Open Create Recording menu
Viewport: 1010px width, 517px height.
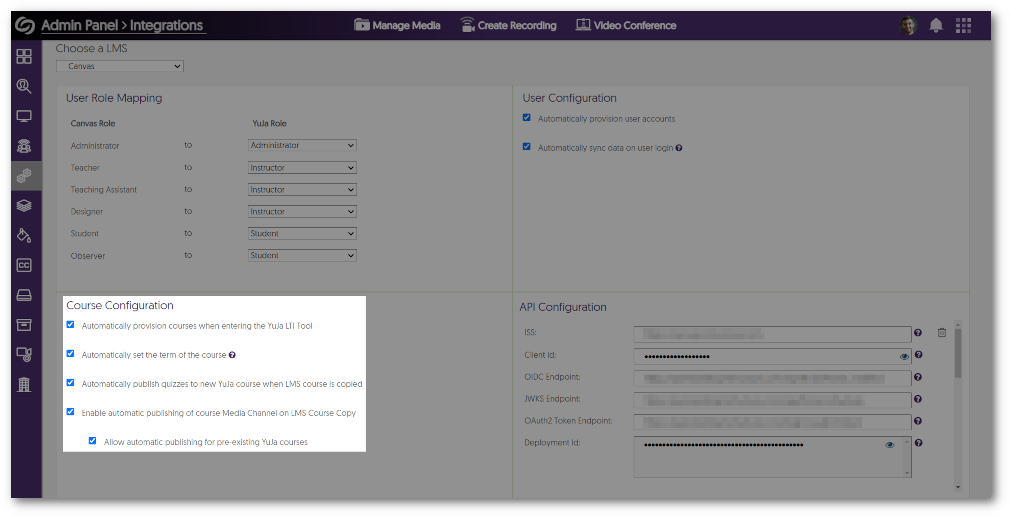point(508,25)
